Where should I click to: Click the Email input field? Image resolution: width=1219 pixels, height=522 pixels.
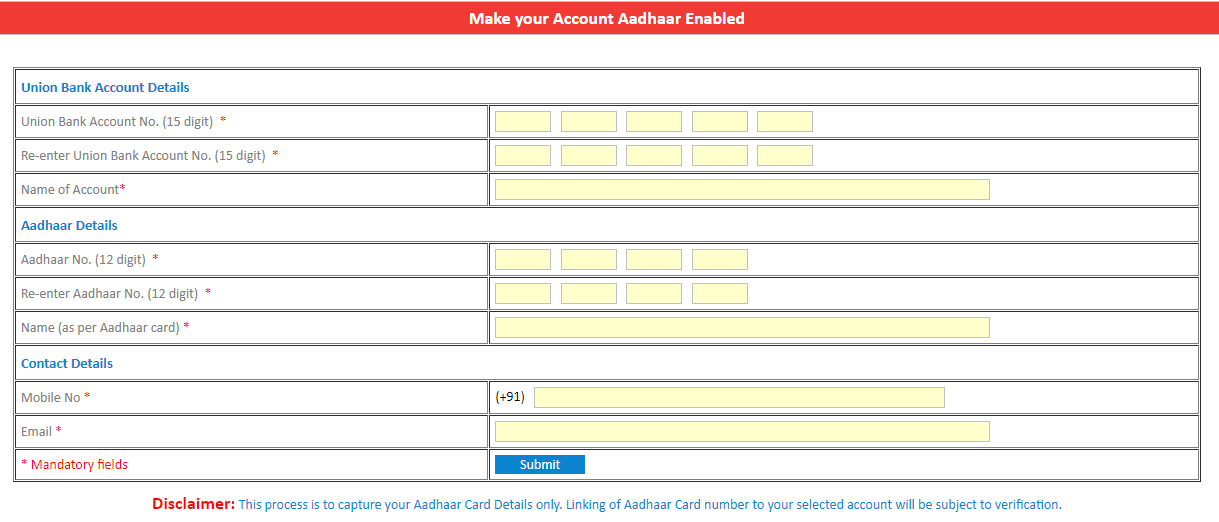coord(741,431)
